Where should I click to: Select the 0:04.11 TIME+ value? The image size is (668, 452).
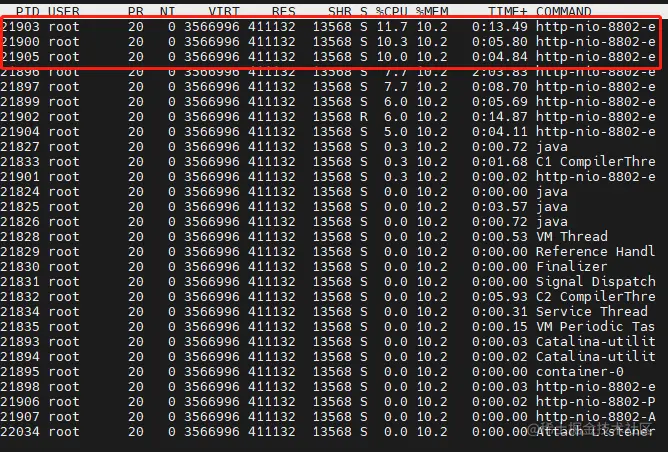coord(500,132)
